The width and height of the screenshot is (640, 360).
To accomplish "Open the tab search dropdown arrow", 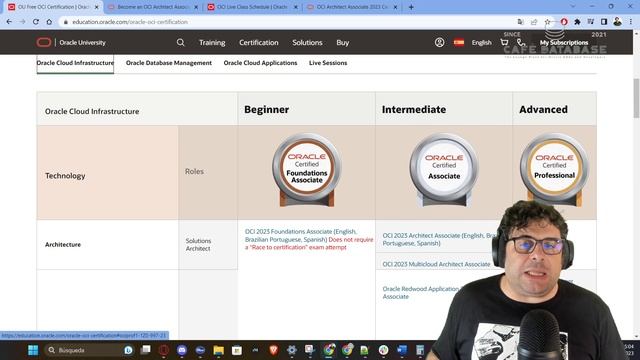I will coord(573,7).
